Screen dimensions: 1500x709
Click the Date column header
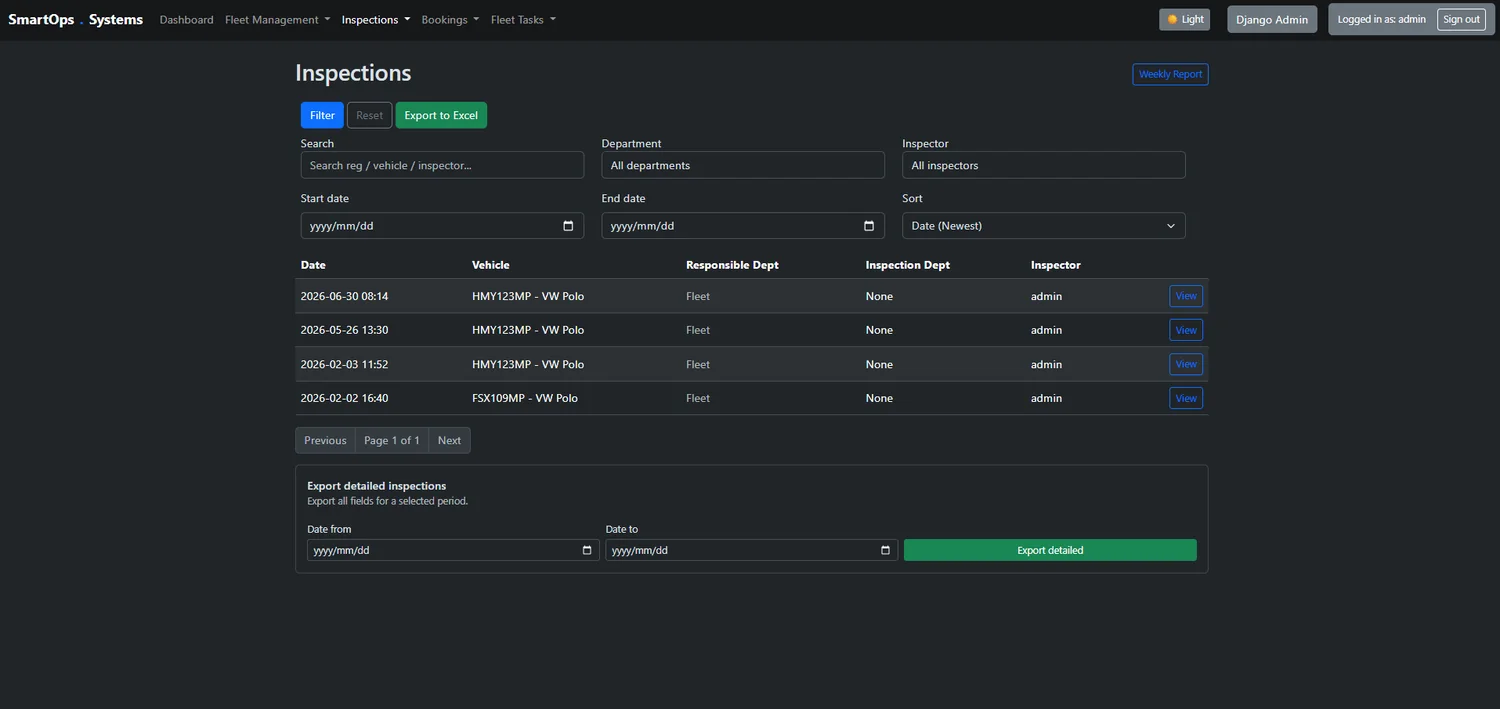[x=313, y=265]
